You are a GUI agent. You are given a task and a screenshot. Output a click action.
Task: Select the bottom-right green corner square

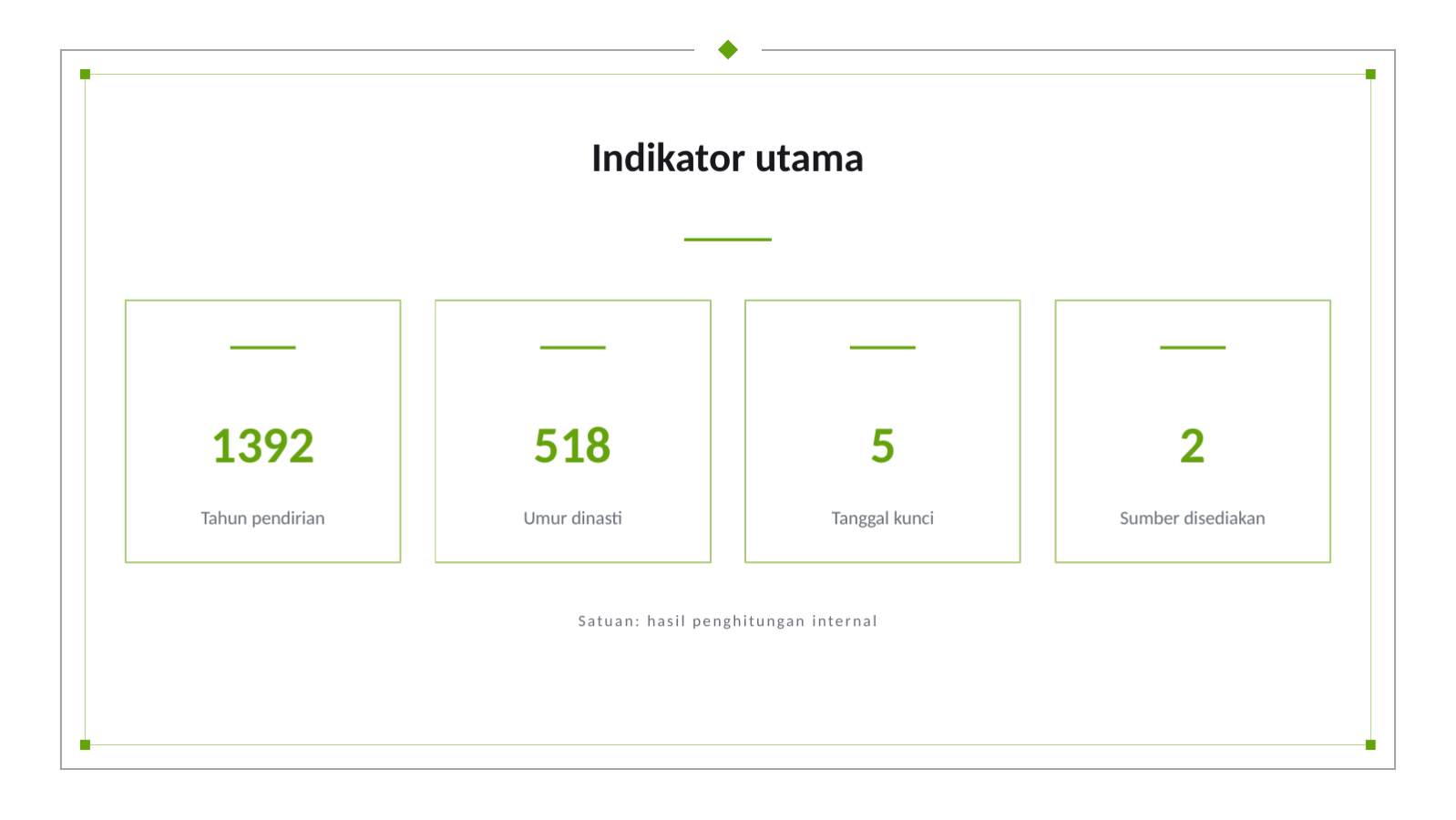coord(1370,744)
